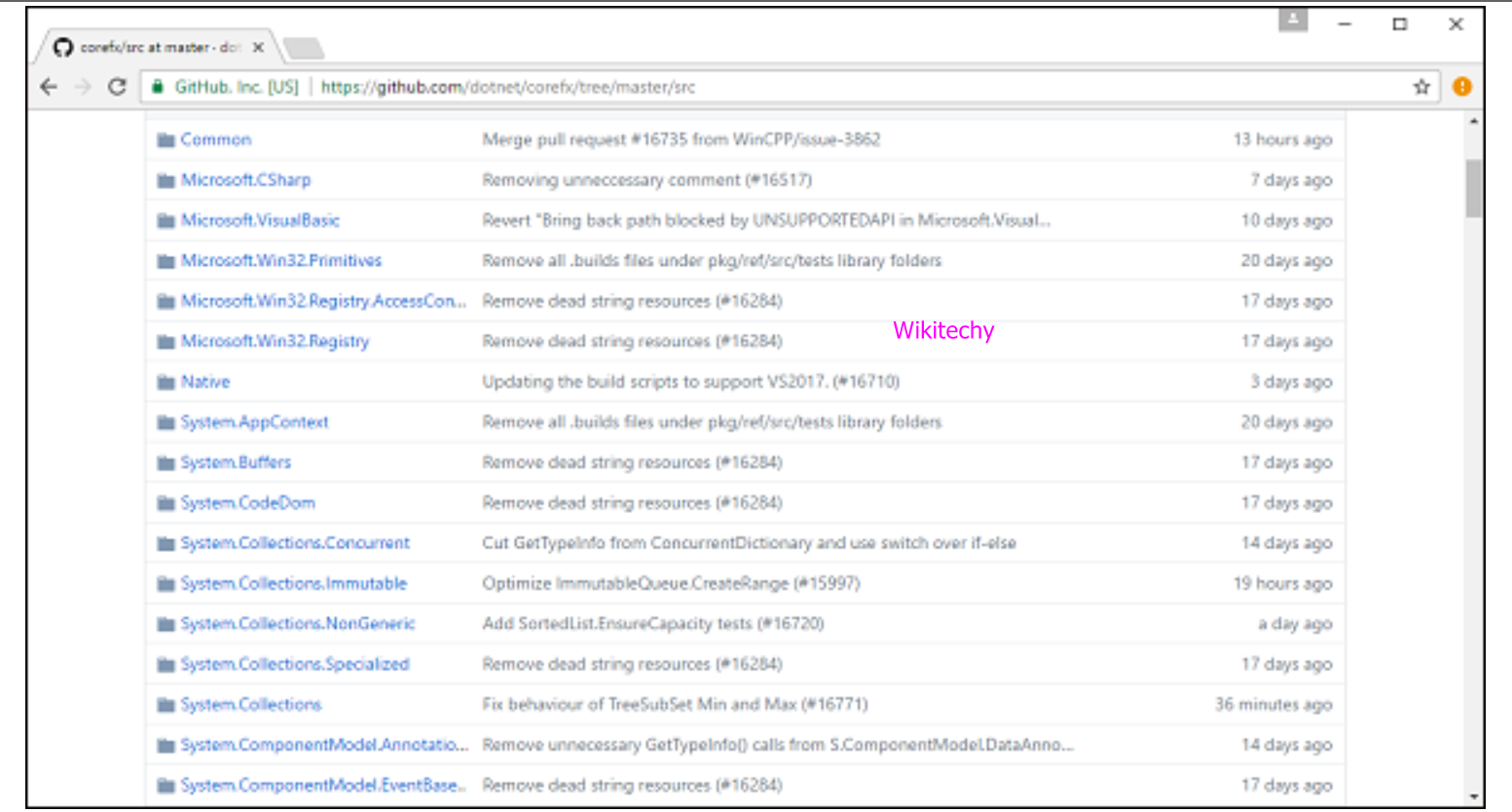Click the orange alert icon in toolbar
The width and height of the screenshot is (1512, 812).
1461,87
